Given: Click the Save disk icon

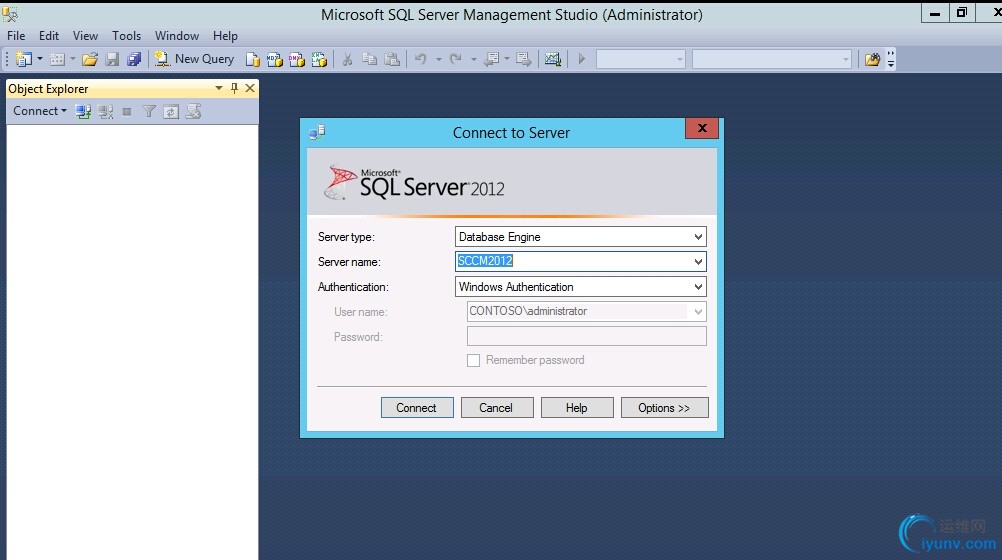Looking at the screenshot, I should click(x=112, y=59).
